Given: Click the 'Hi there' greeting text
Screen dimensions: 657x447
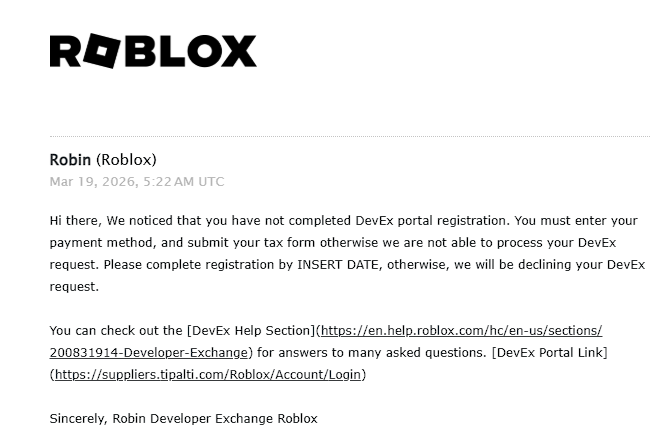Looking at the screenshot, I should (74, 221).
